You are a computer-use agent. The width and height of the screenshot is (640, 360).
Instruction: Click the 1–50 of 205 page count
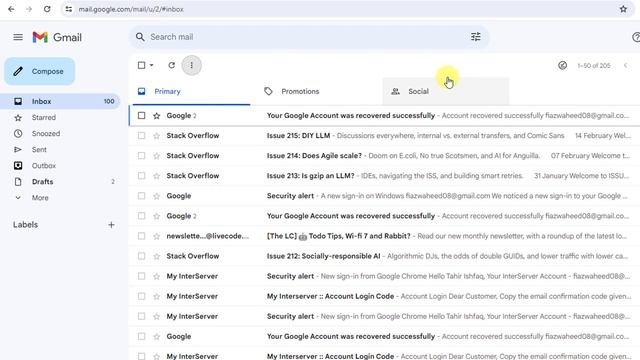(593, 65)
